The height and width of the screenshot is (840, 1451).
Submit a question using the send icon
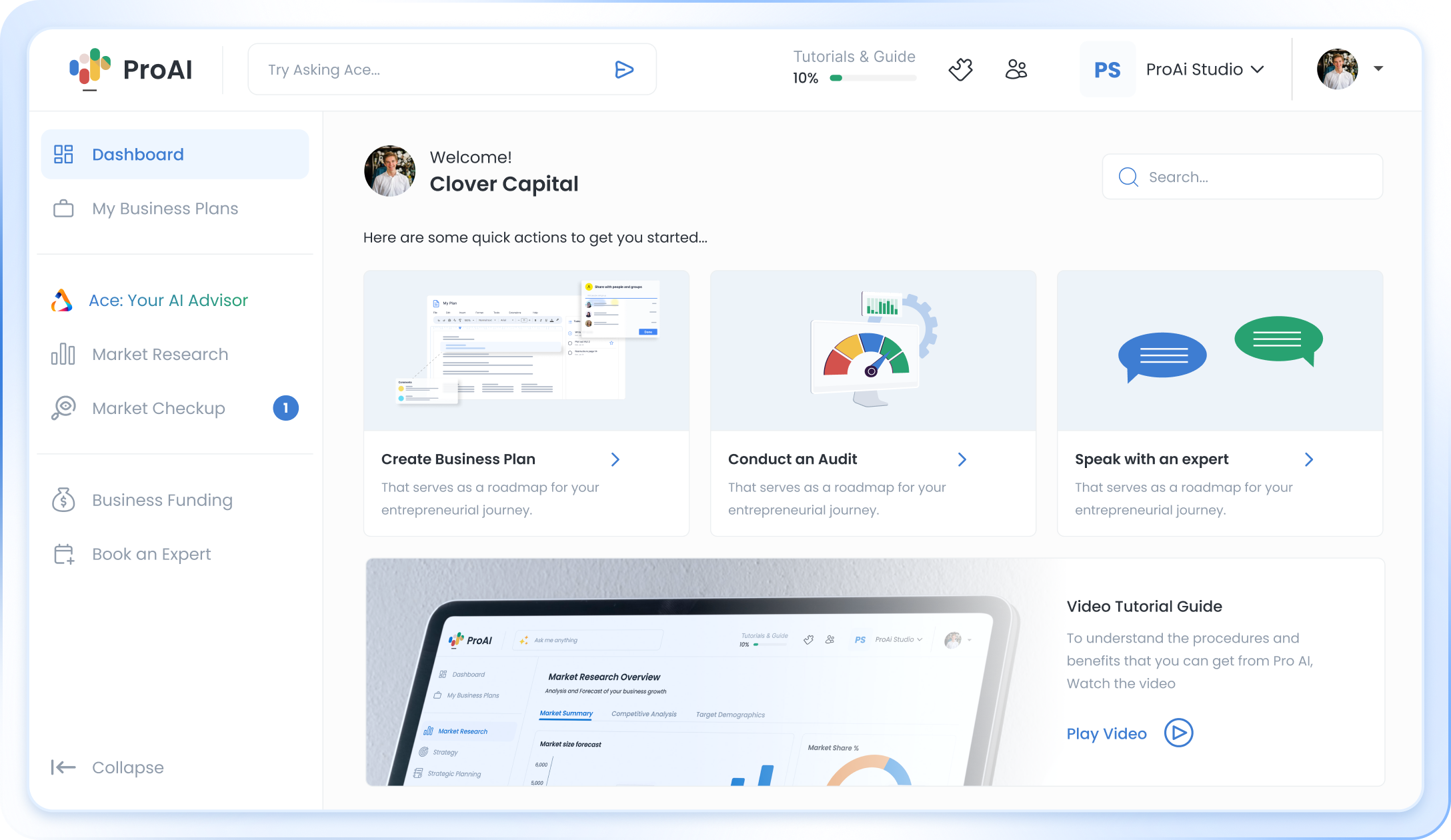[x=624, y=69]
